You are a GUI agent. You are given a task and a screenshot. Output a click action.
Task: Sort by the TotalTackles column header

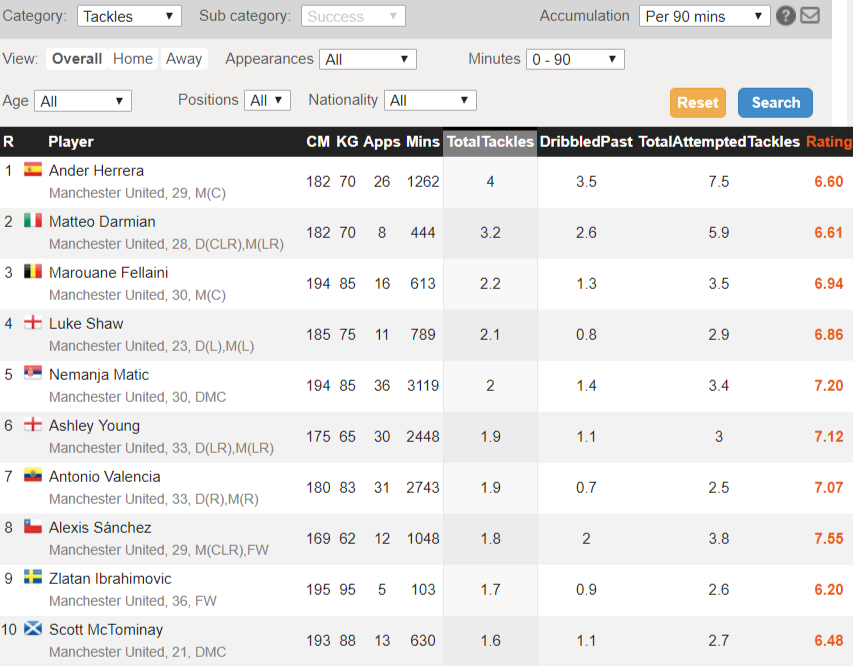click(x=490, y=142)
